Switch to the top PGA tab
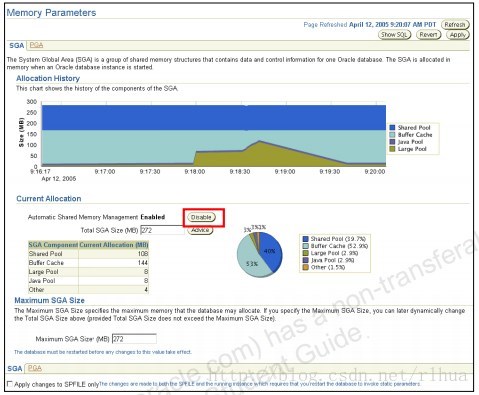This screenshot has height=395, width=479. pos(36,45)
